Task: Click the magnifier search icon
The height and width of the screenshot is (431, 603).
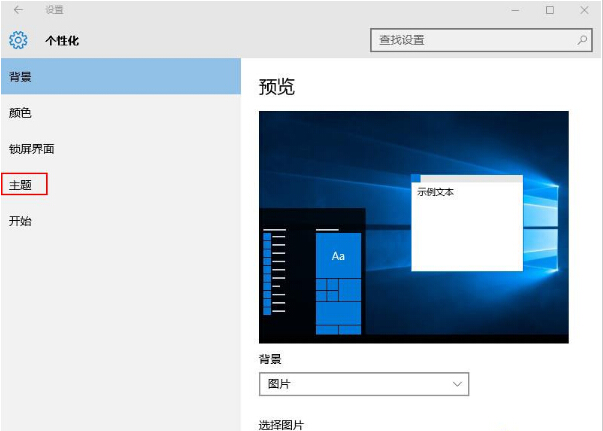Action: coord(582,40)
